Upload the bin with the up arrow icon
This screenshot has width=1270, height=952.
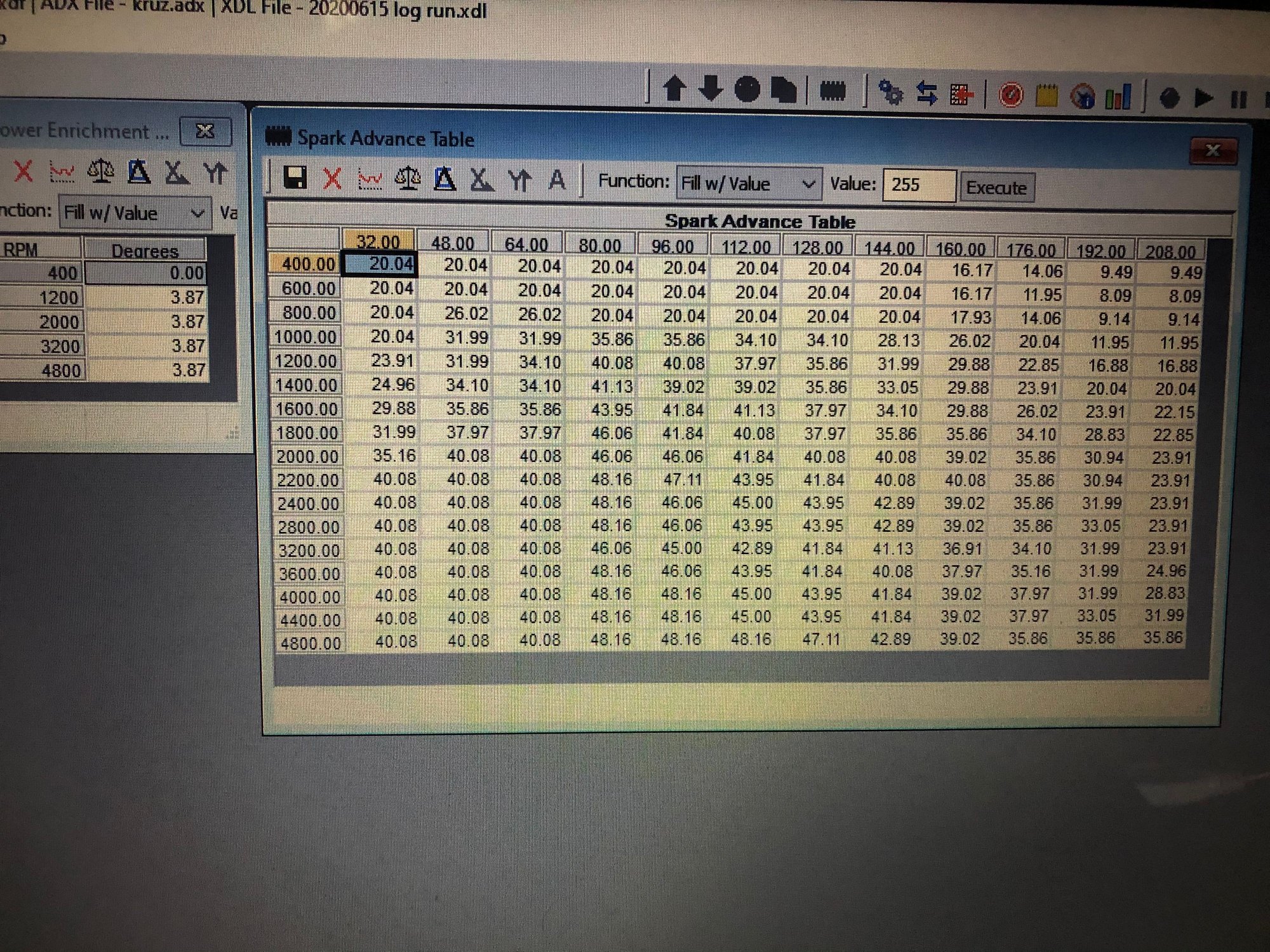675,89
